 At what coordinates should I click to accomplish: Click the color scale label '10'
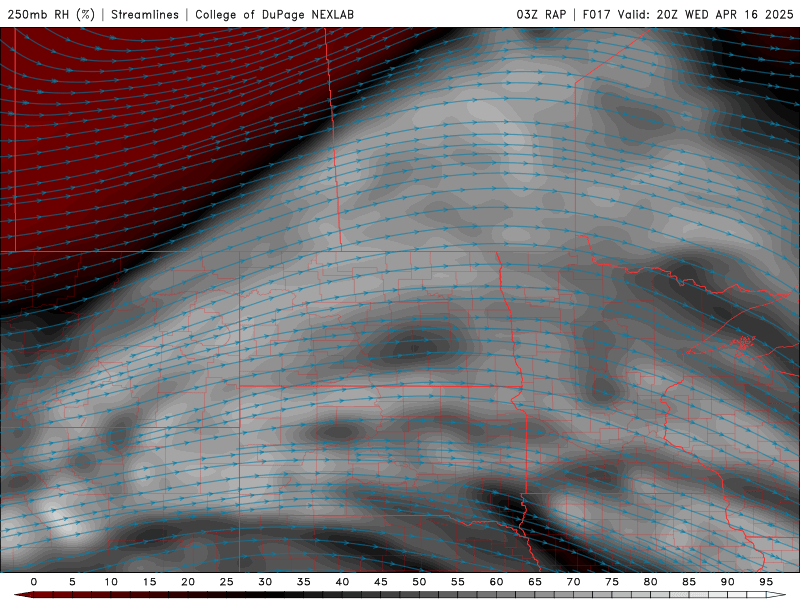coord(111,582)
